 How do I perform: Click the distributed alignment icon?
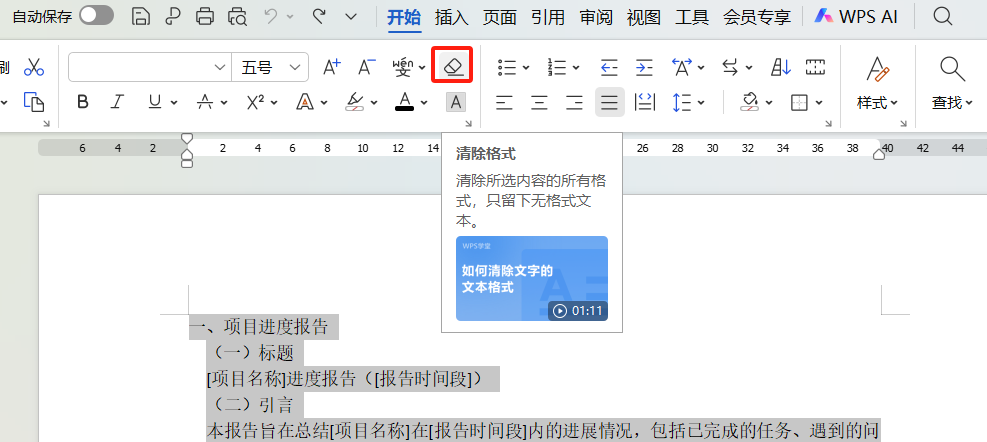[x=645, y=102]
